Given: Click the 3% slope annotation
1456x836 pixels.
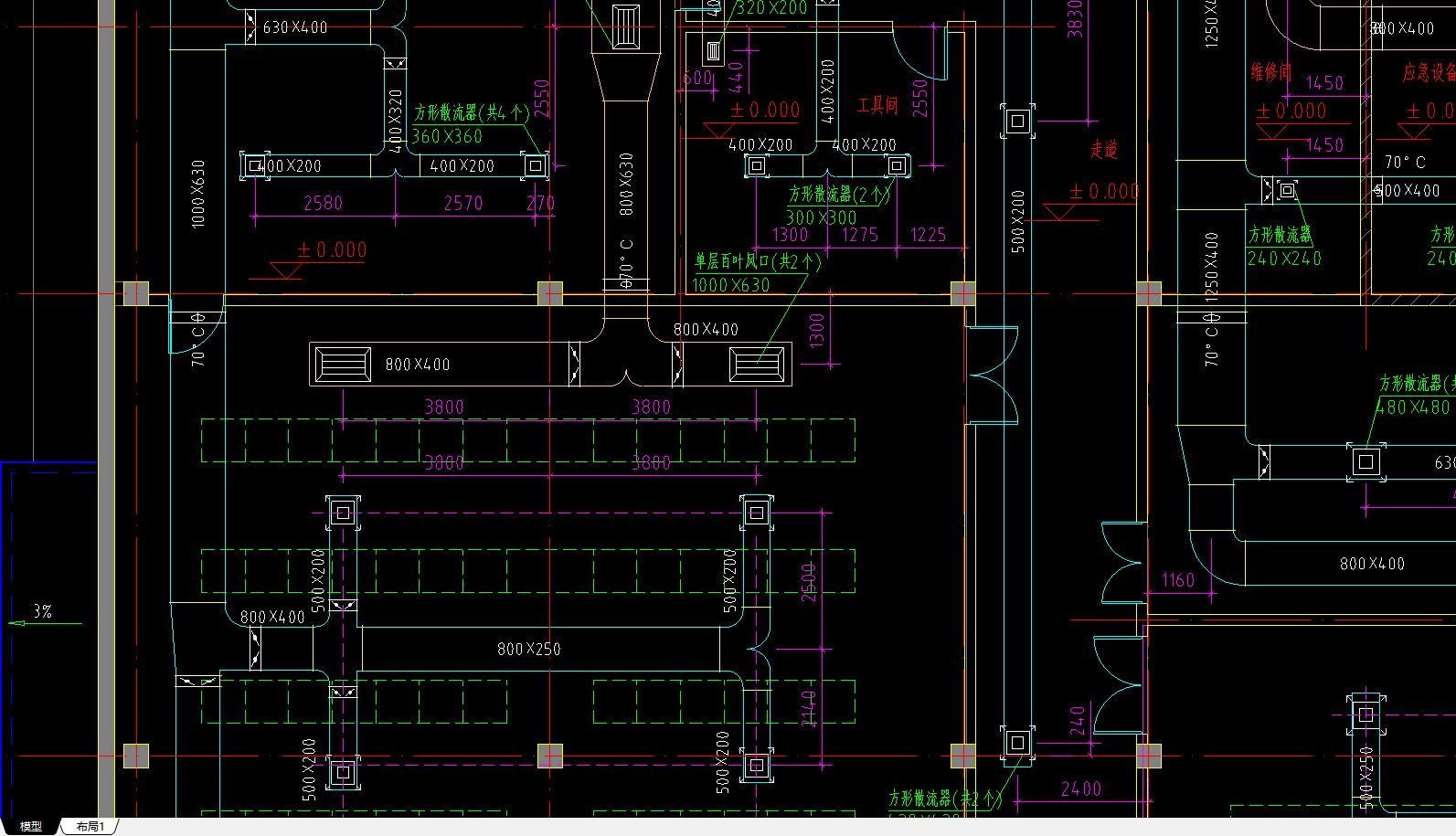Looking at the screenshot, I should (42, 612).
